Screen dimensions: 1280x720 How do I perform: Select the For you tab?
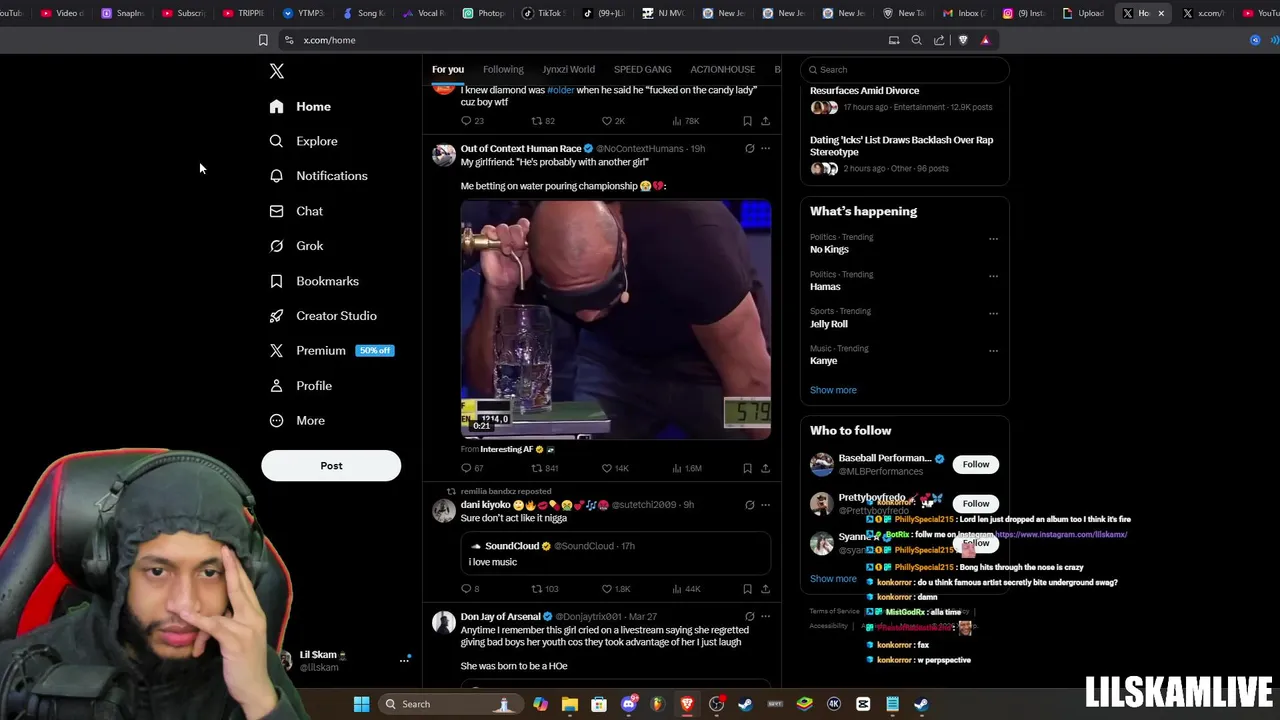pyautogui.click(x=448, y=69)
